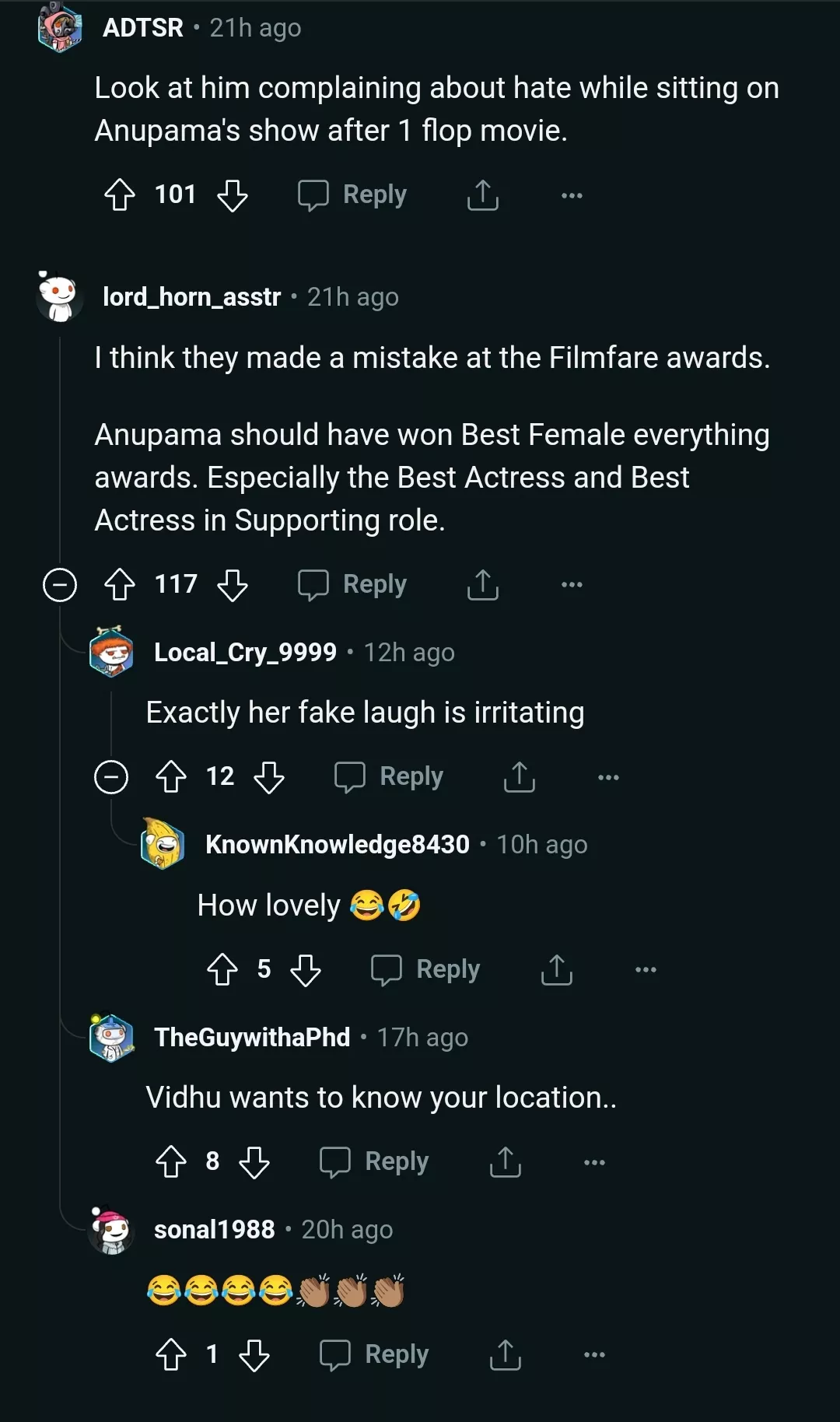Screen dimensions: 840x1422
Task: Open overflow menu on TheGuywithaPhd's comment
Action: coord(594,1161)
